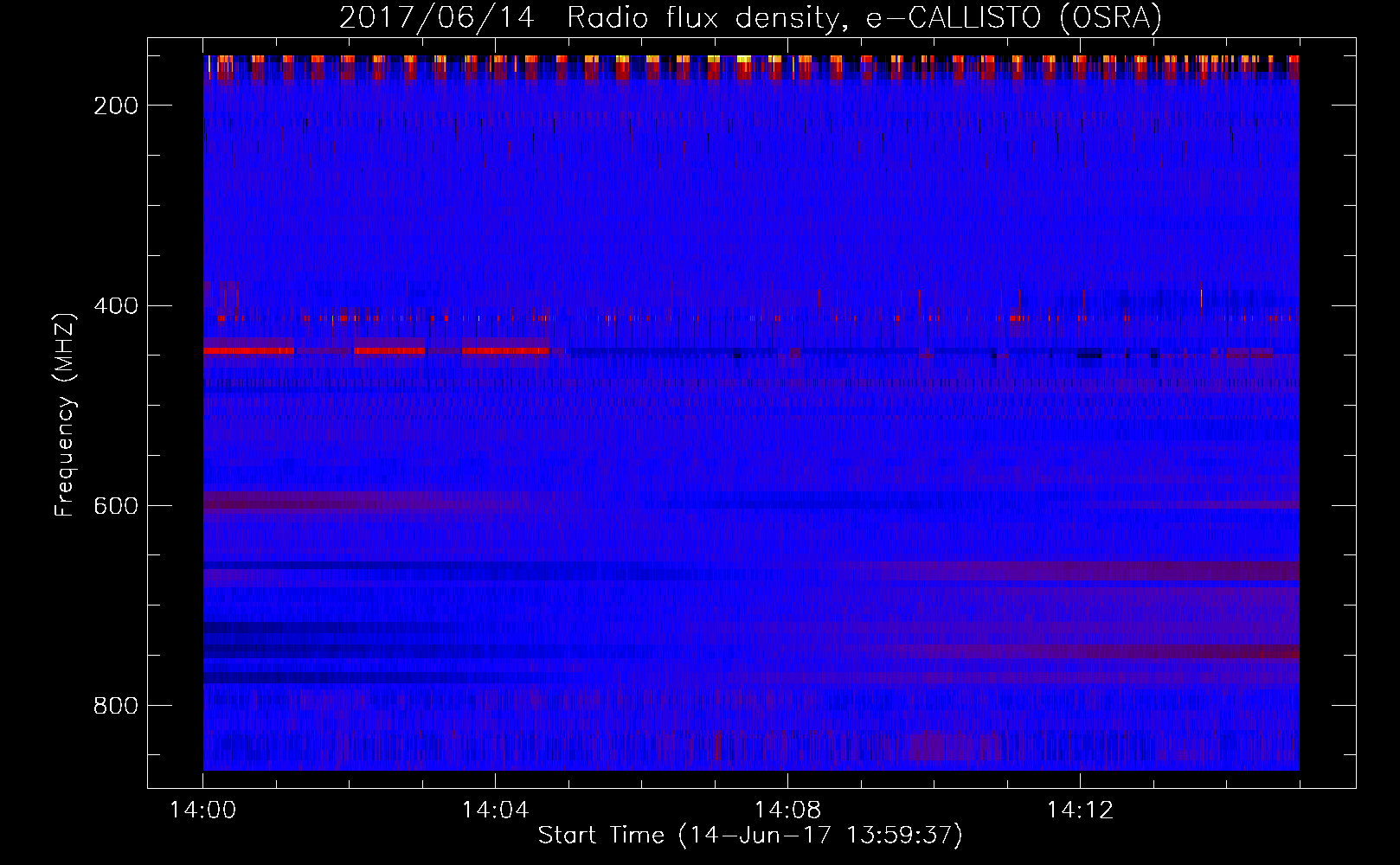
Task: Click the 'Start Time' x-axis label
Action: (x=750, y=836)
